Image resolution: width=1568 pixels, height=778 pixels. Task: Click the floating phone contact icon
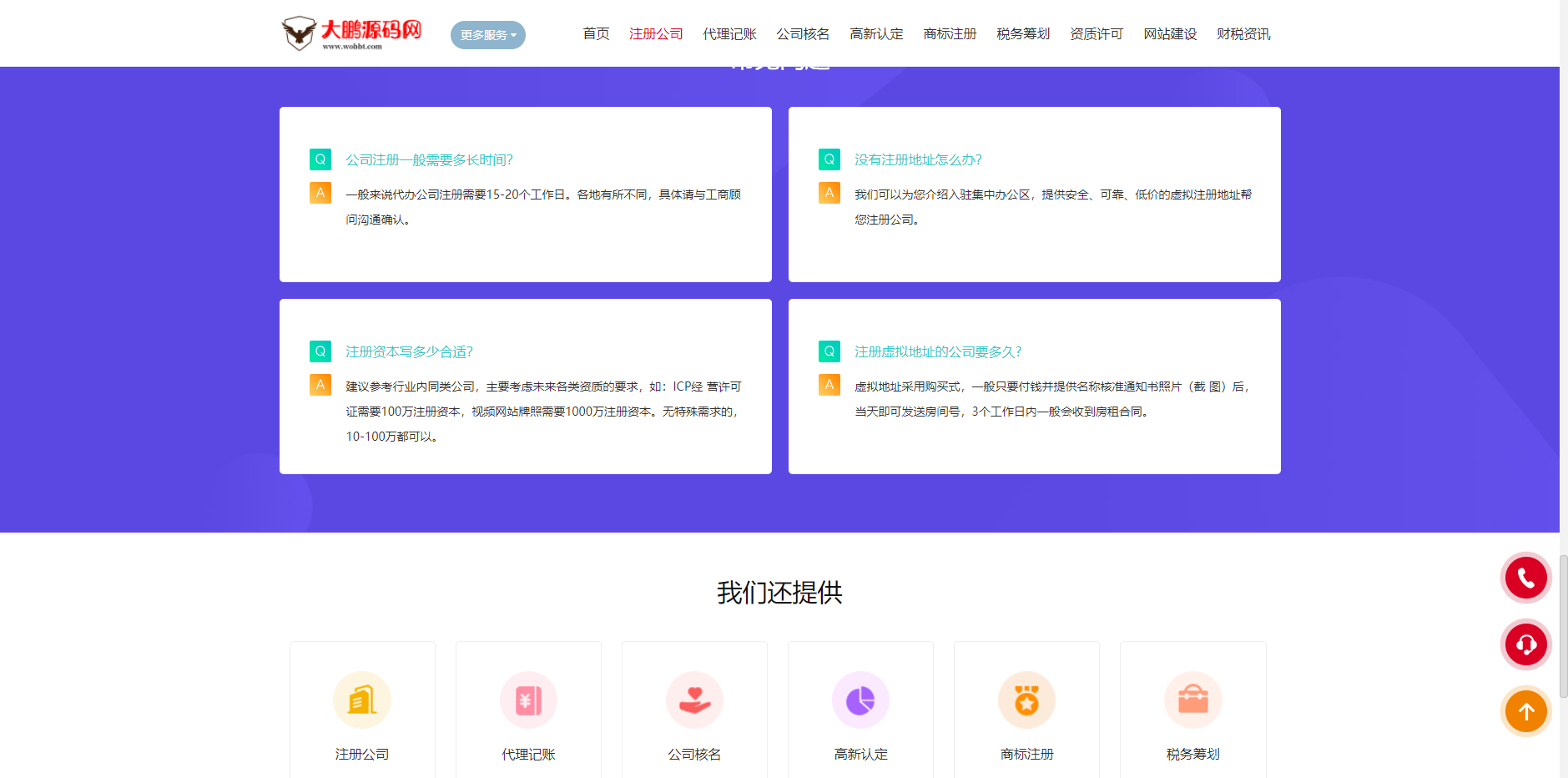1525,578
